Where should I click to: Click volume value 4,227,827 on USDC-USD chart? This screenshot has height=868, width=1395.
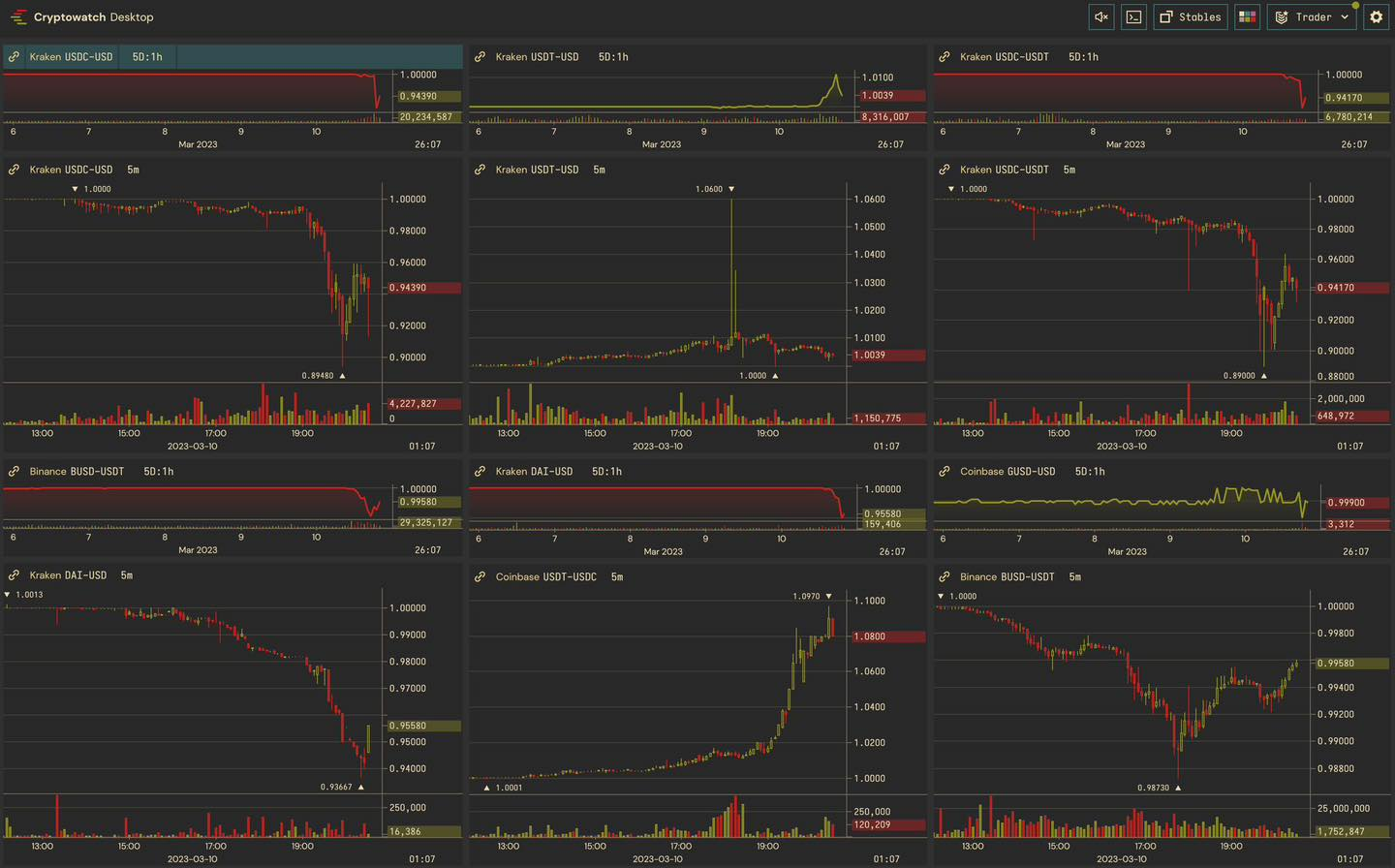tap(423, 404)
